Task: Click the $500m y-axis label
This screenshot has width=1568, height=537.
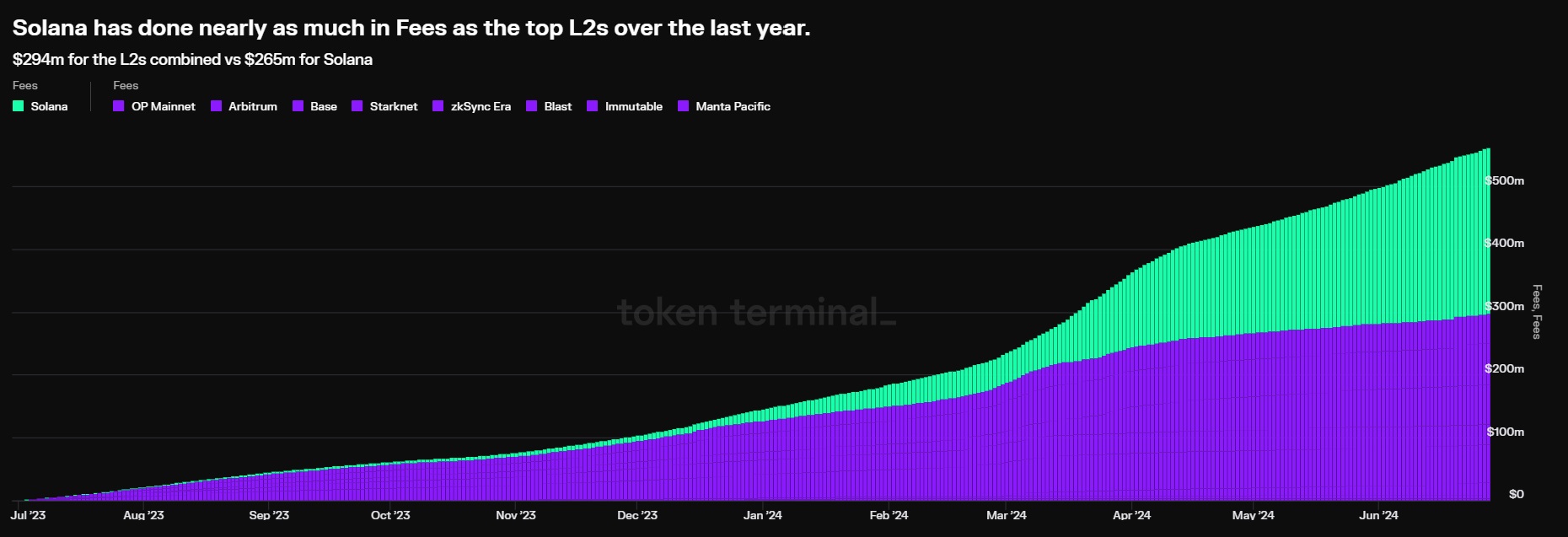Action: coord(1504,180)
